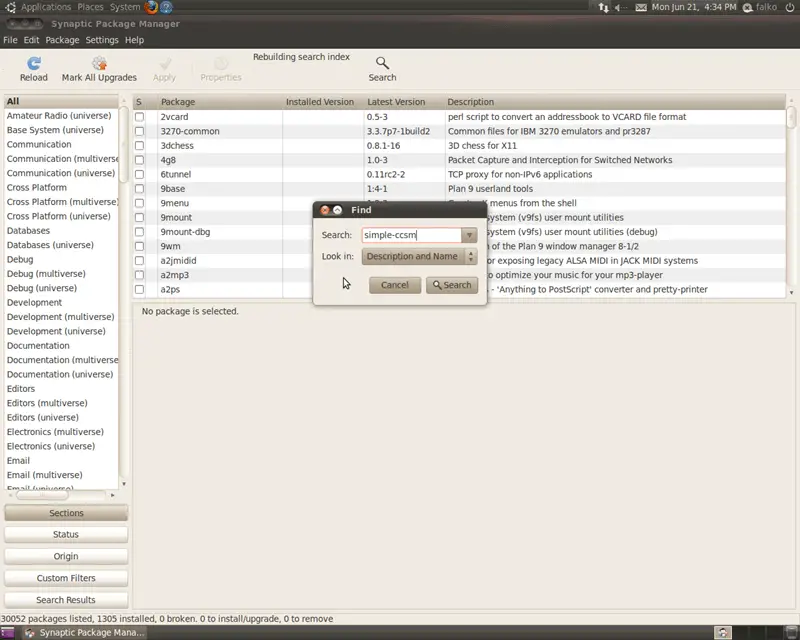The image size is (800, 640).
Task: Close the Find dialog
Action: 324,210
